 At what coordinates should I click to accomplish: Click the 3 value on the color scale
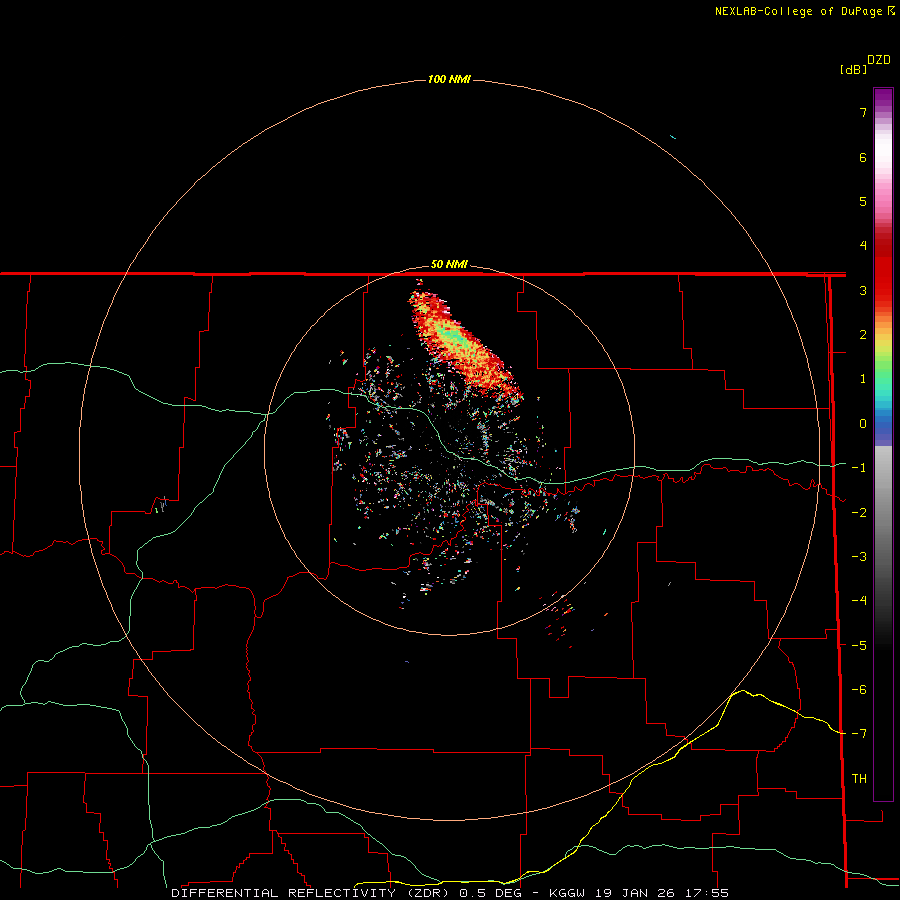tap(863, 290)
